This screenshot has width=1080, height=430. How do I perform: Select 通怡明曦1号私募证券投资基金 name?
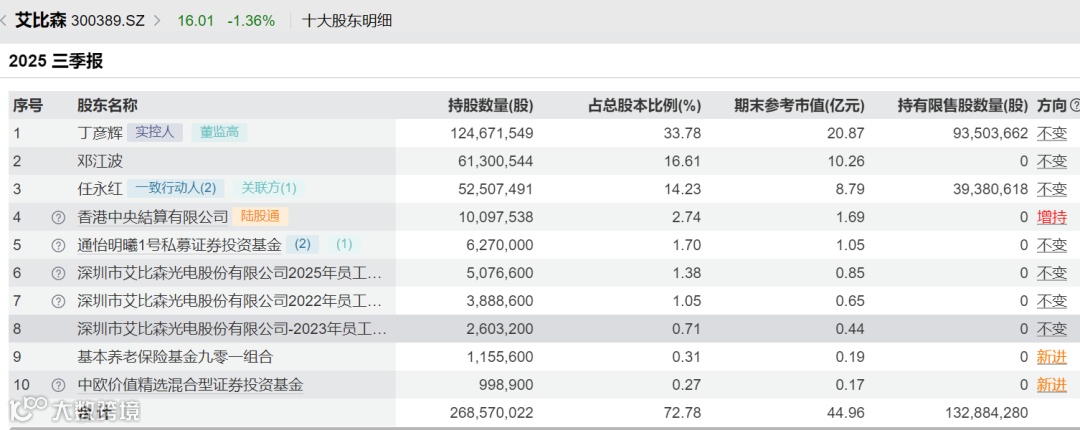pyautogui.click(x=179, y=245)
